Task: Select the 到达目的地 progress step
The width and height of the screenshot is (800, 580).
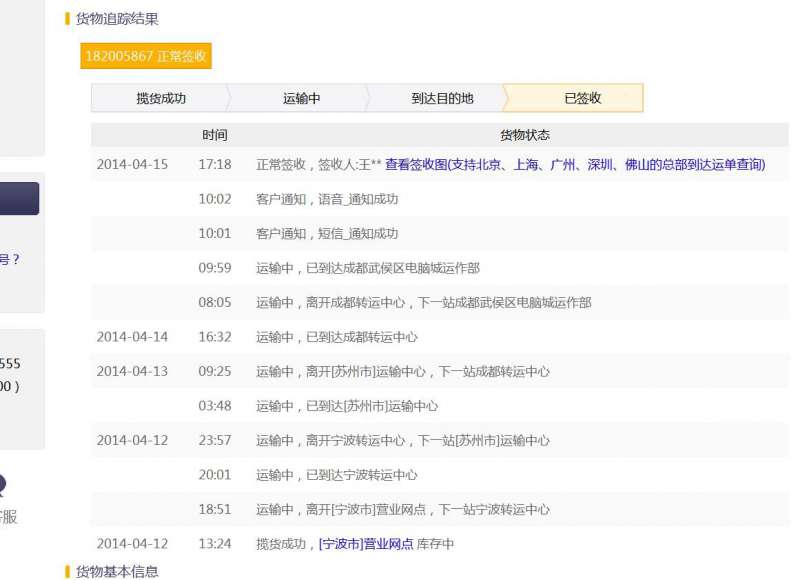Action: tap(442, 98)
